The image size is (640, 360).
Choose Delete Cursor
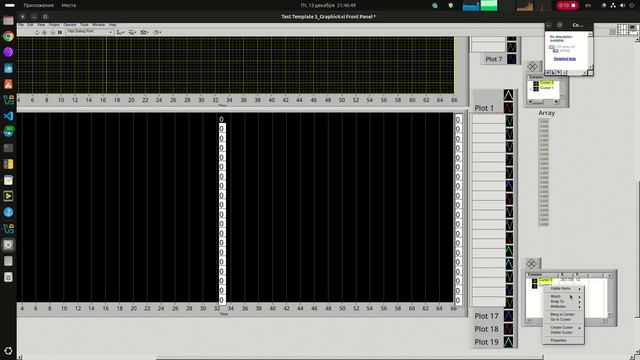563,332
